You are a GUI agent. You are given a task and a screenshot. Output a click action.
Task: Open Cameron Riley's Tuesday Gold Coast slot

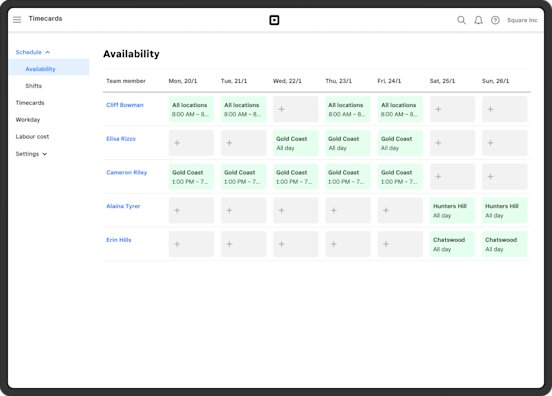243,177
